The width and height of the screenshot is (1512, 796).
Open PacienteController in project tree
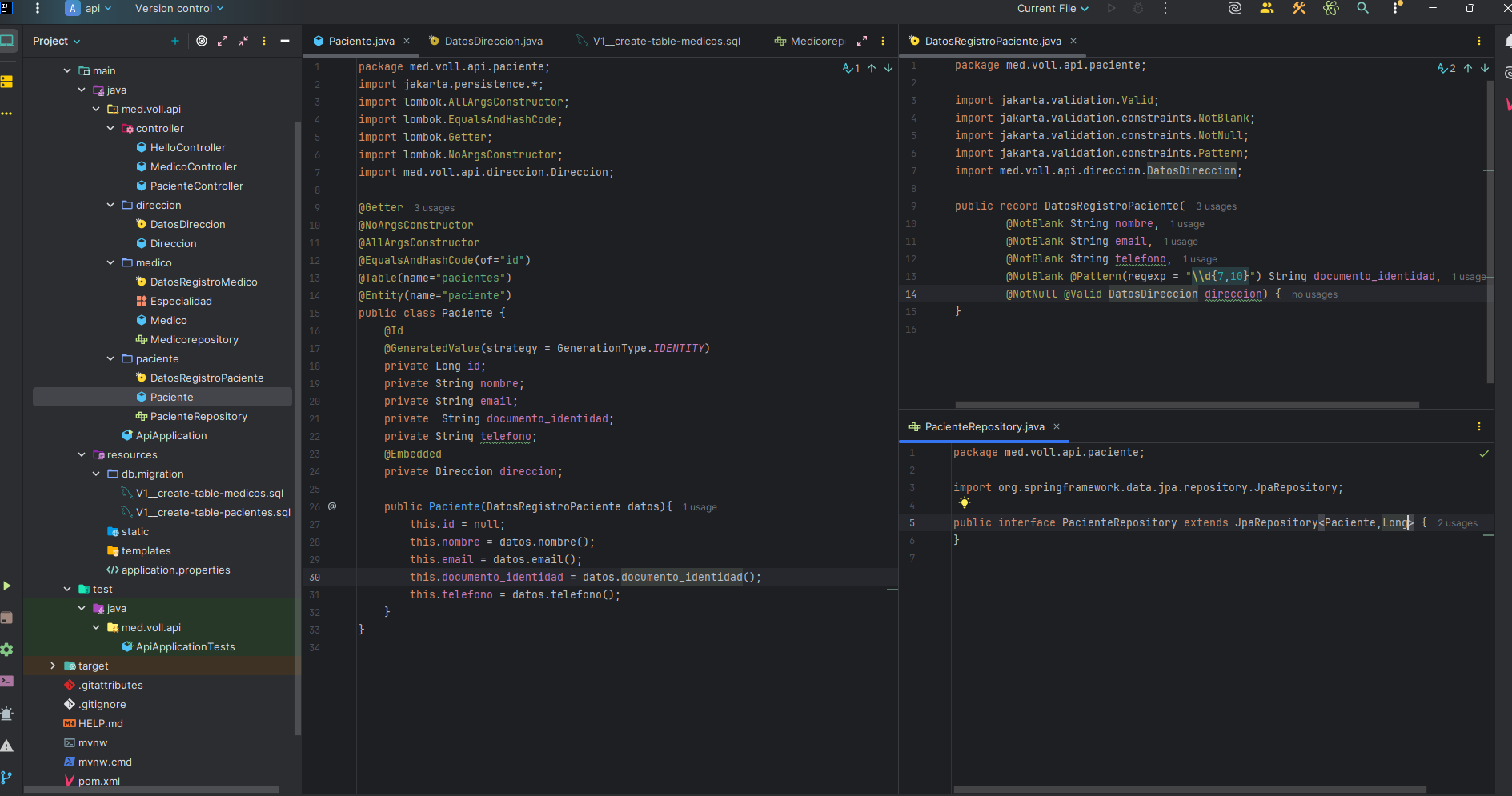click(x=196, y=186)
